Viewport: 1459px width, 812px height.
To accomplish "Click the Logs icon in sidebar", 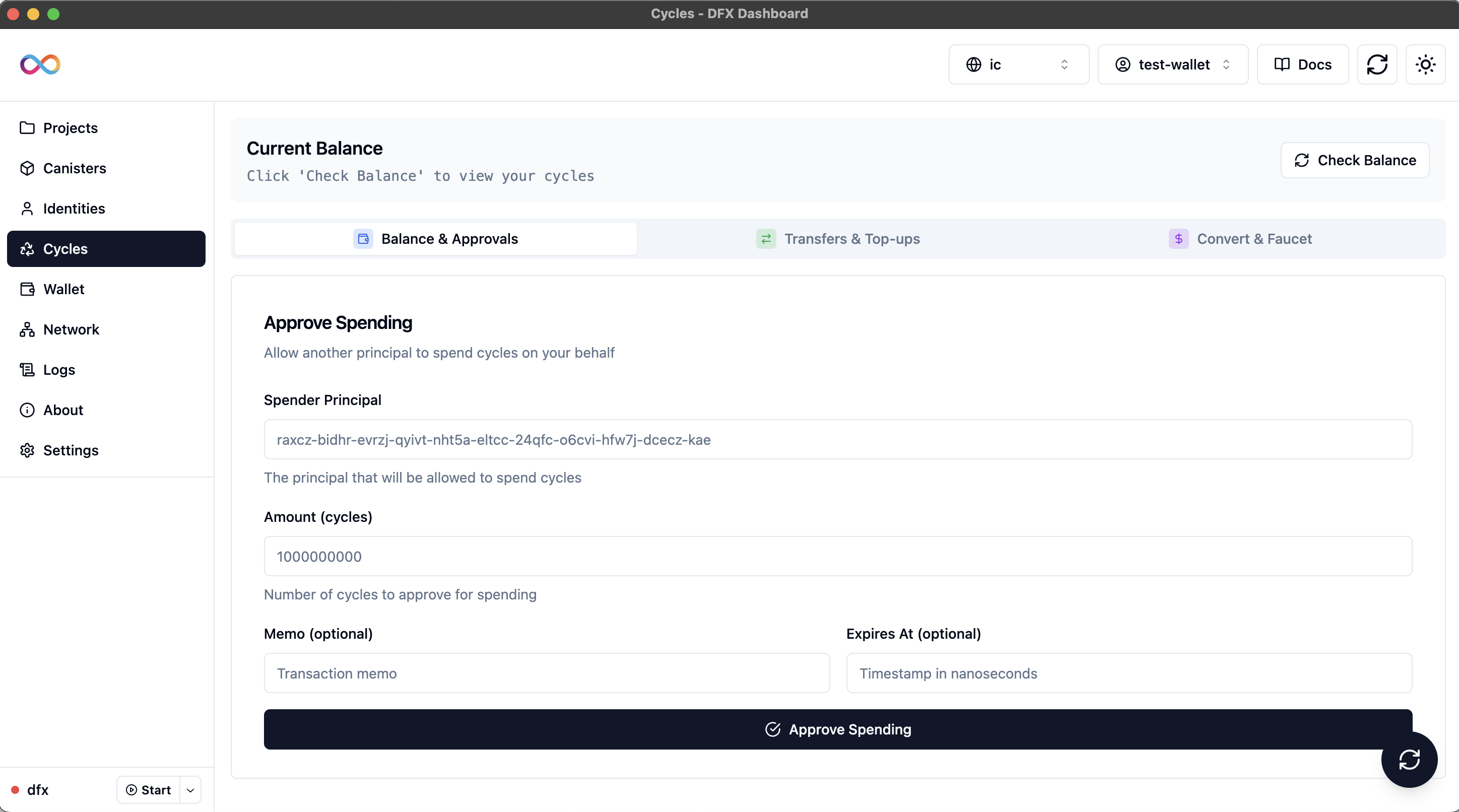I will tap(27, 369).
